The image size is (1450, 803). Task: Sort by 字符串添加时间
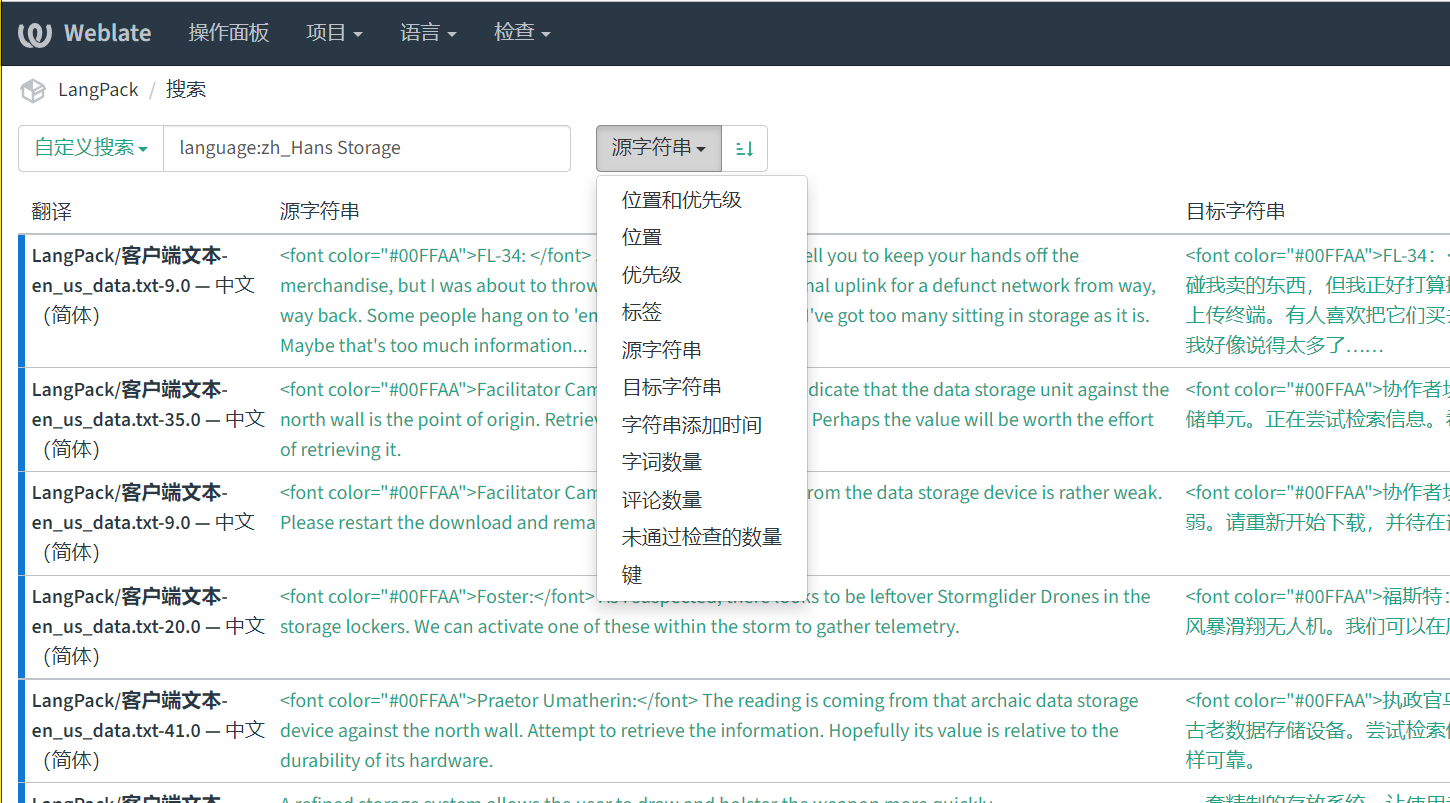(x=701, y=425)
